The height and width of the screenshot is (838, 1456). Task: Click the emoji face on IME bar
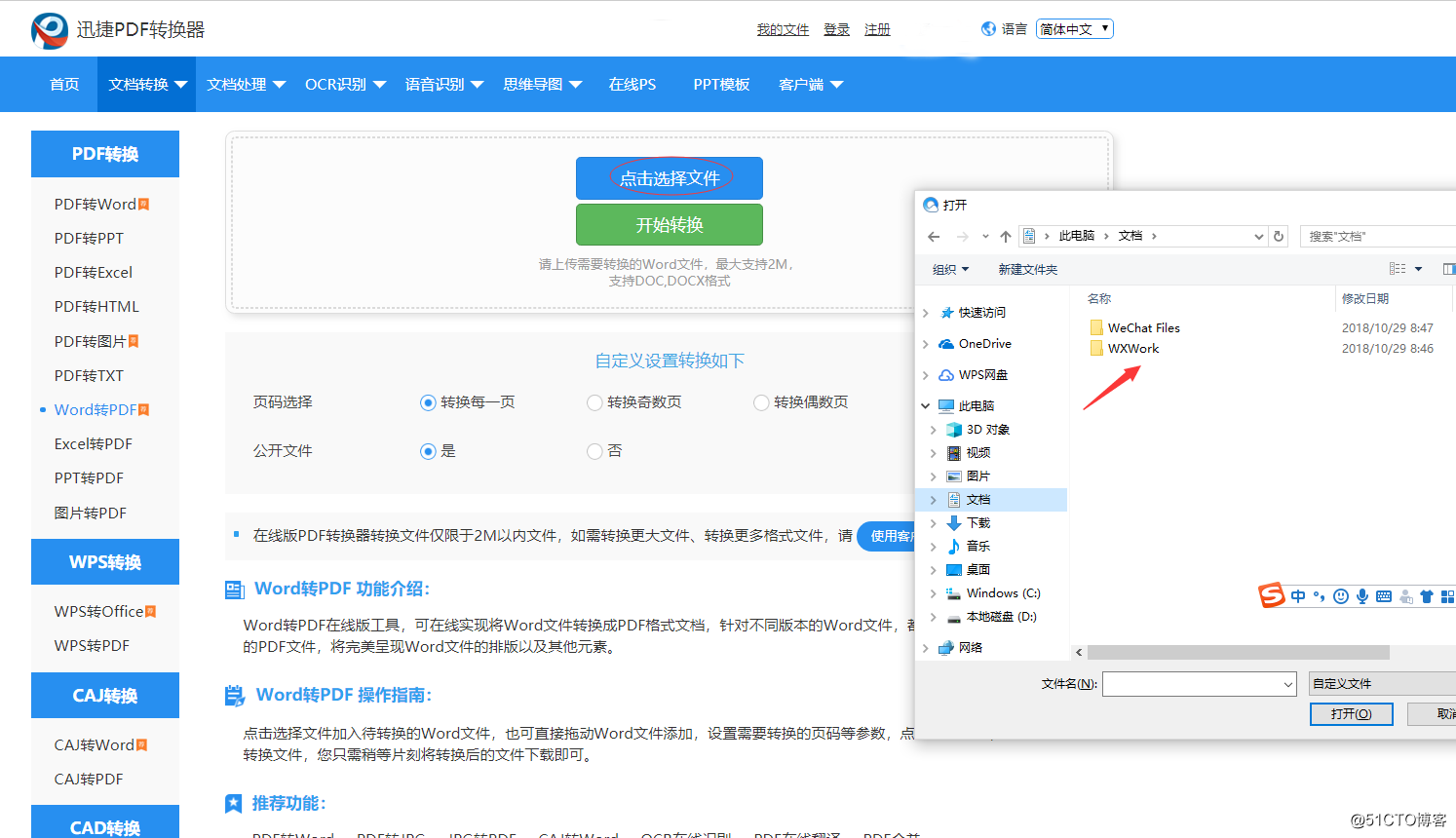tap(1341, 596)
